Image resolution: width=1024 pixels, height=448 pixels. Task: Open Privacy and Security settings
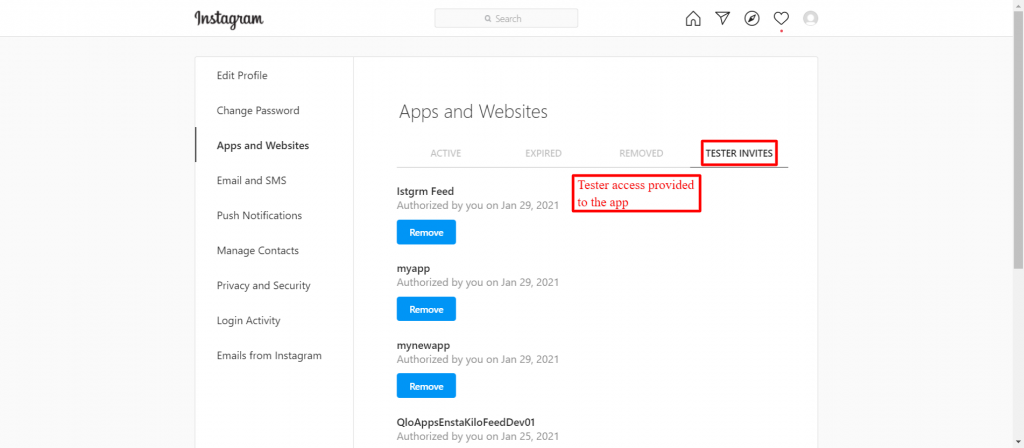tap(264, 286)
